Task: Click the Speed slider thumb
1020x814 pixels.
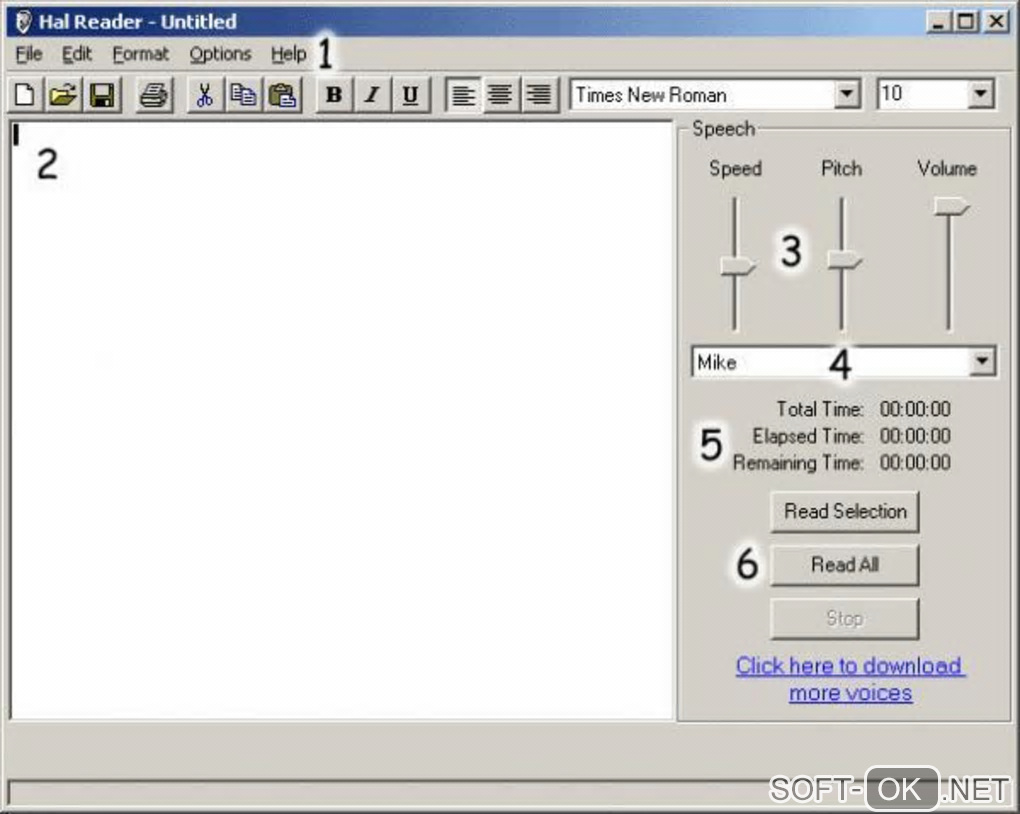Action: 738,265
